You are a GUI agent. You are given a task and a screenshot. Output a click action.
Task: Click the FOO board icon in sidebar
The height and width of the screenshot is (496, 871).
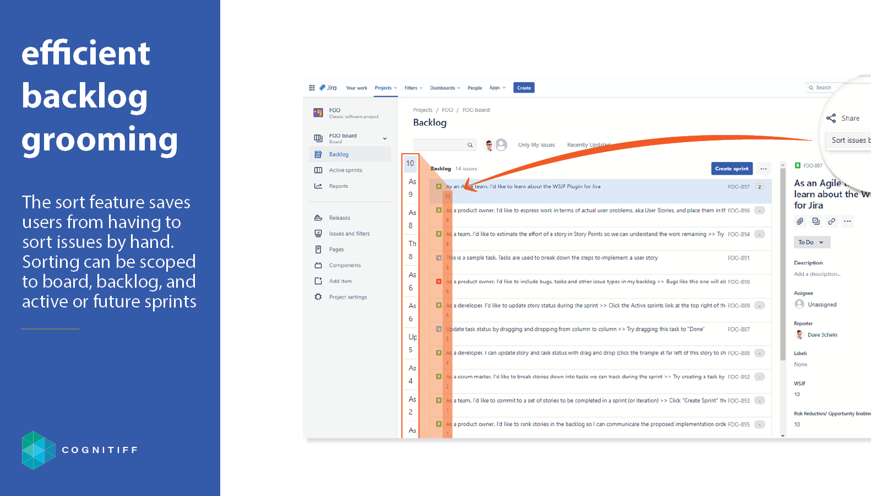point(318,138)
